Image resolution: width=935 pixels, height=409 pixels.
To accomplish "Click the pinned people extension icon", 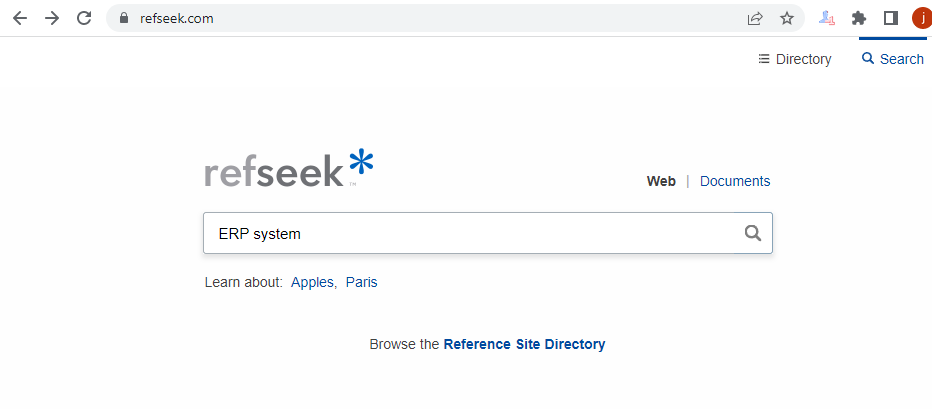I will pos(826,18).
